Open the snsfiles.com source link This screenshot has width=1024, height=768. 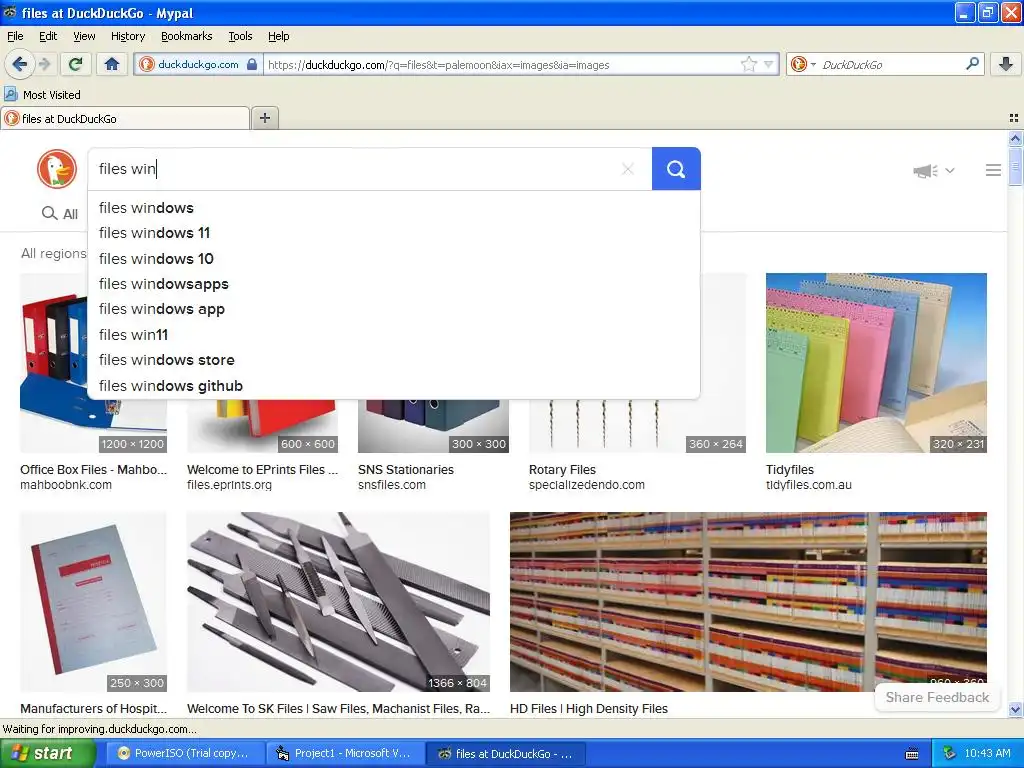pyautogui.click(x=392, y=485)
